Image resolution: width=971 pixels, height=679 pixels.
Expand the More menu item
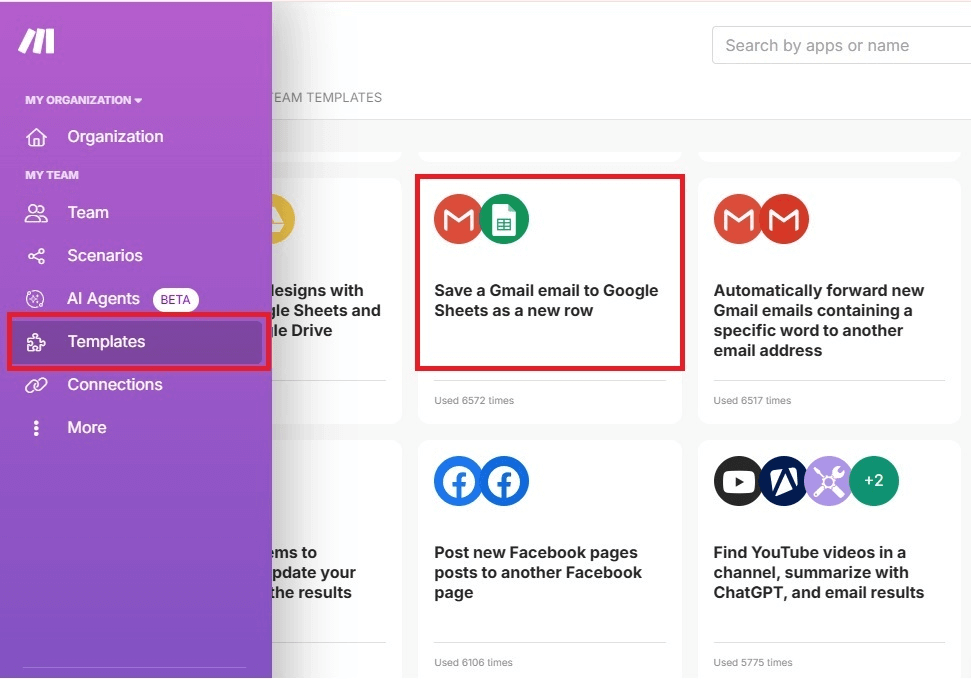point(87,428)
